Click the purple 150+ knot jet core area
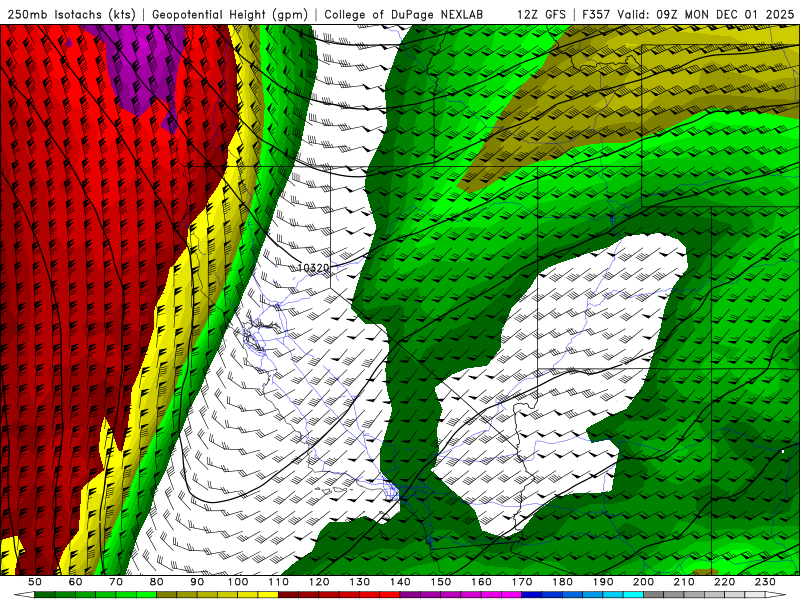 [x=145, y=66]
